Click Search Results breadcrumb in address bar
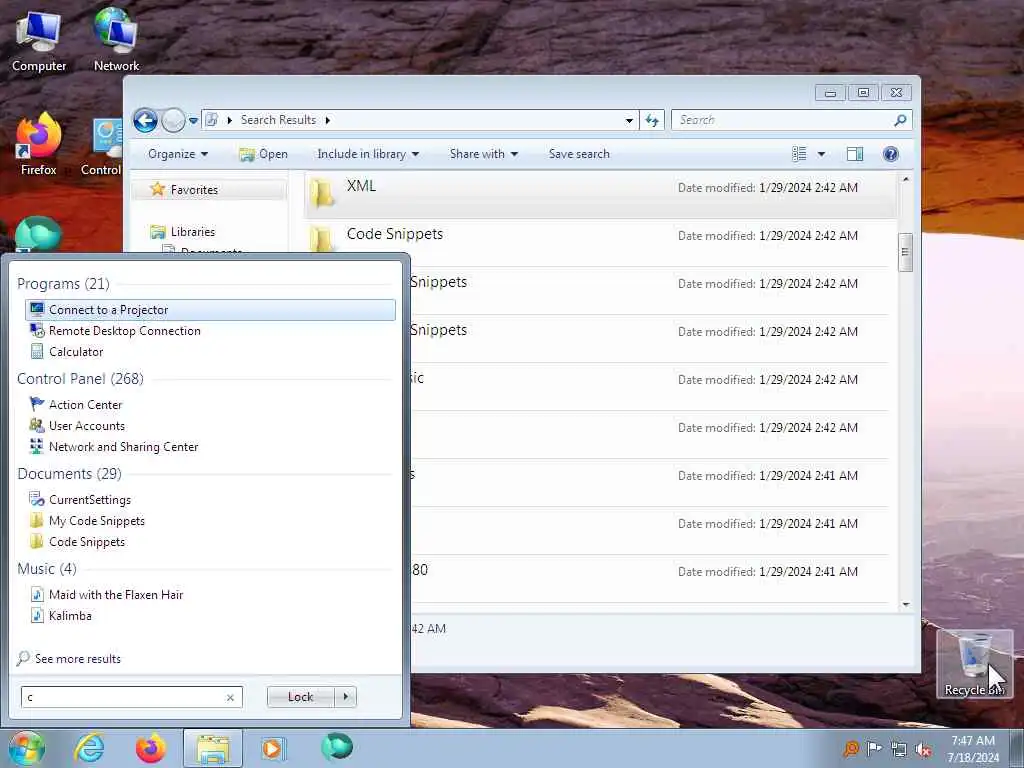Image resolution: width=1024 pixels, height=768 pixels. click(x=278, y=120)
